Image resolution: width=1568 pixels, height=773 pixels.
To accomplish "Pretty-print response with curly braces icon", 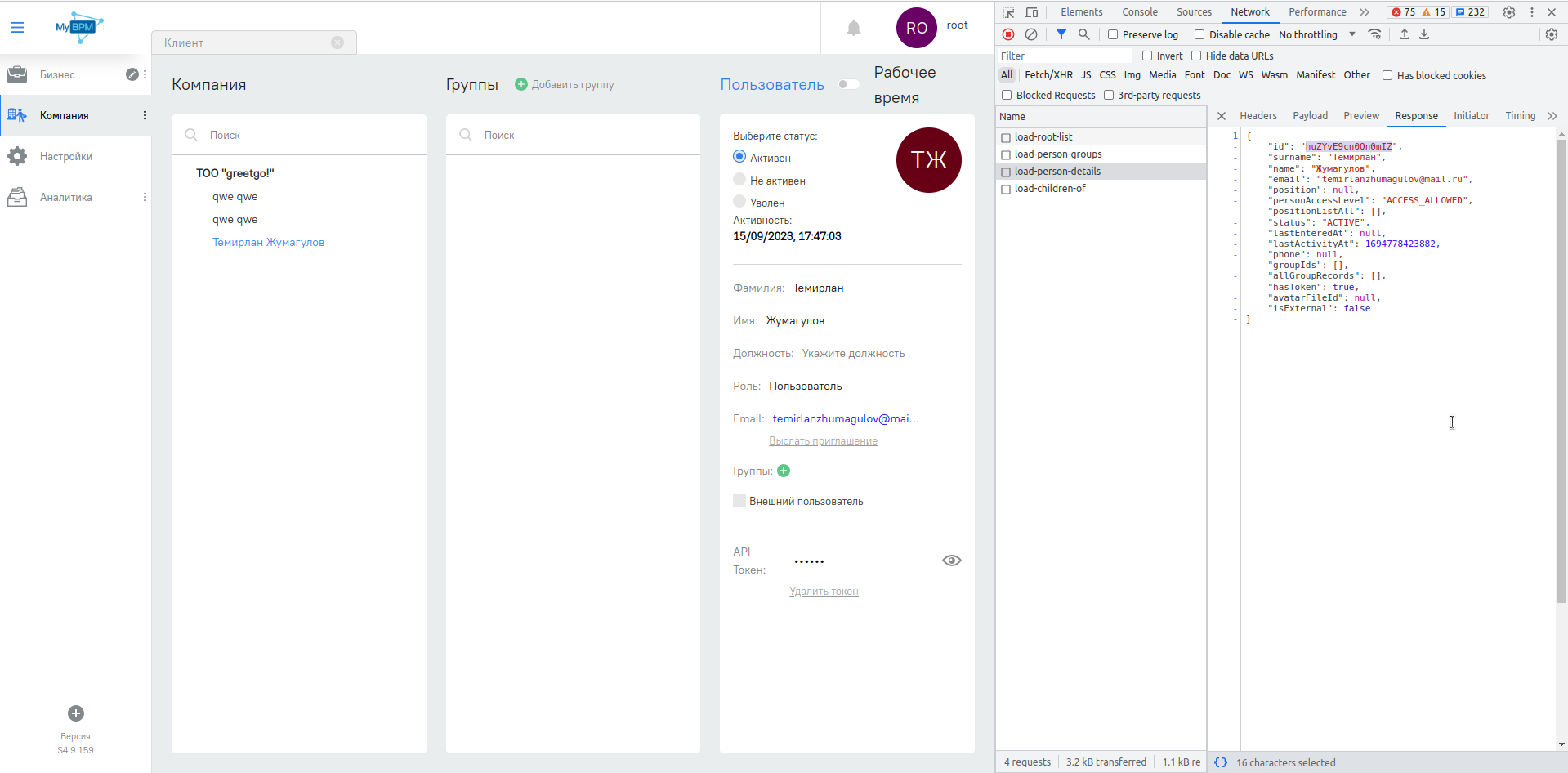I will 1221,762.
